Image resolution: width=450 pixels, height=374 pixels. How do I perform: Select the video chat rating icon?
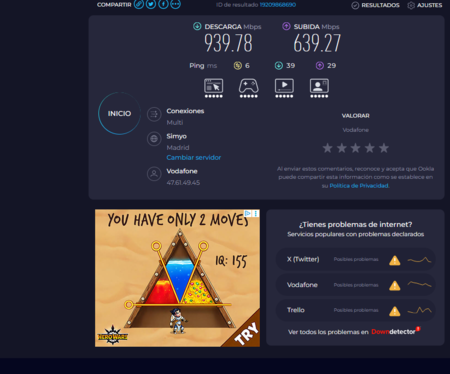click(x=319, y=88)
